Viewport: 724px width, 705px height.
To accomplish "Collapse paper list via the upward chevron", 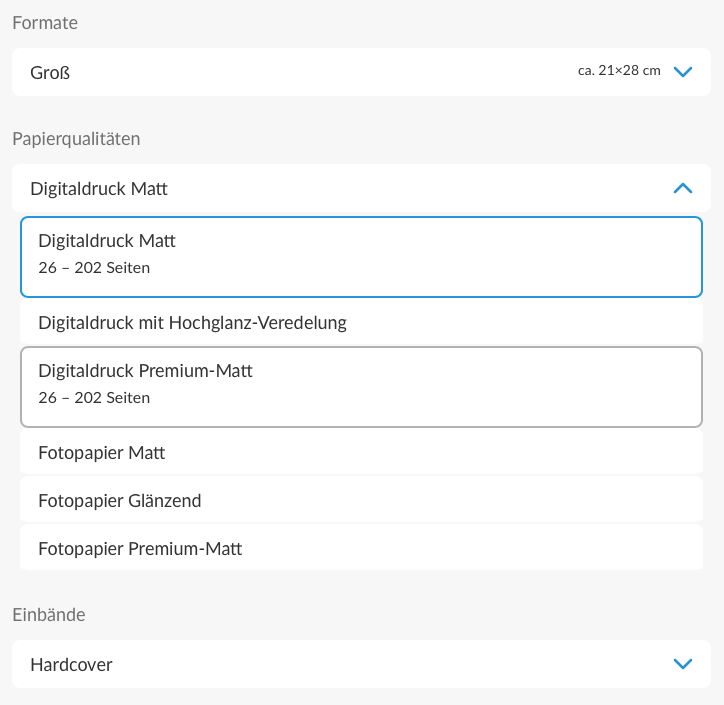I will click(683, 188).
